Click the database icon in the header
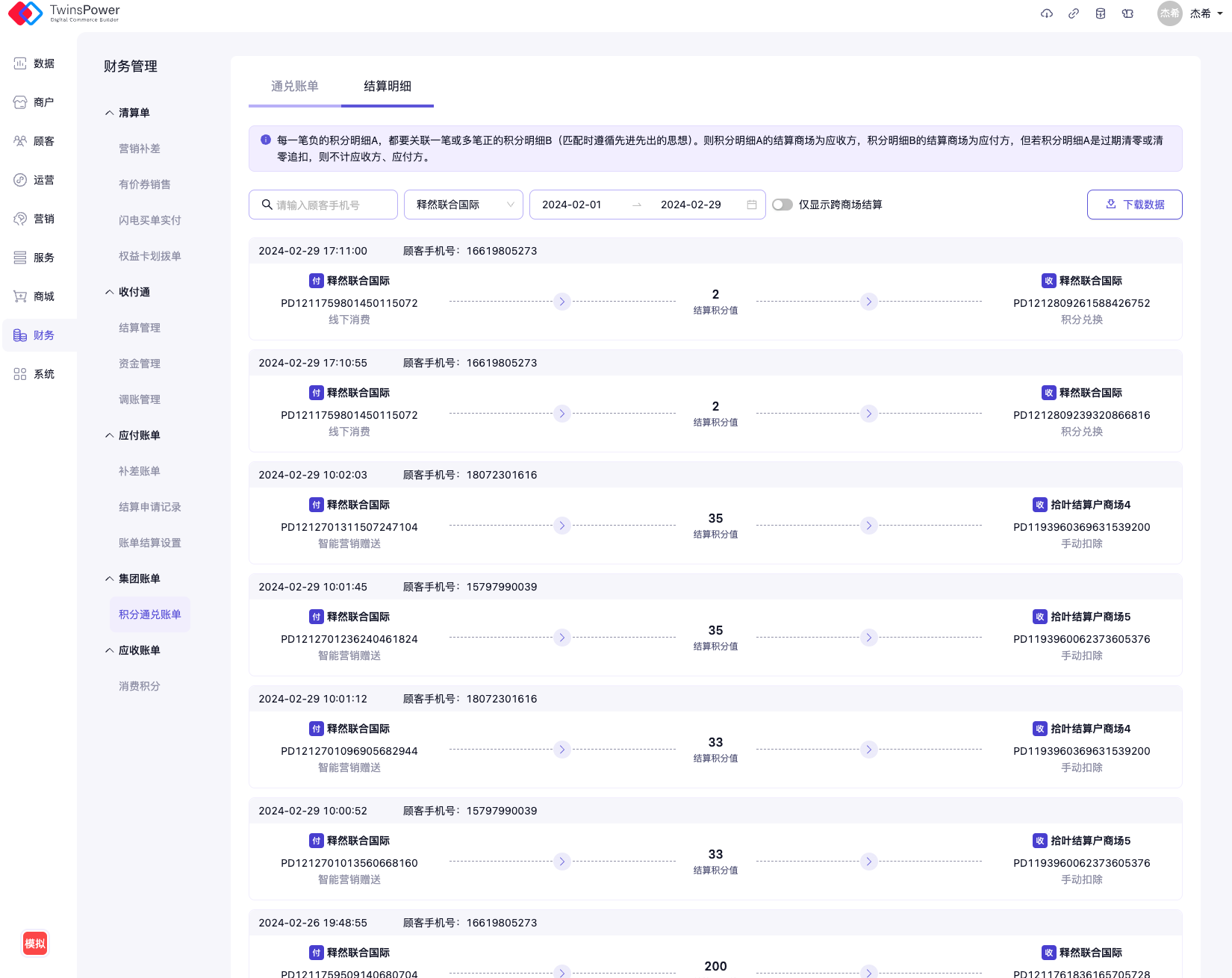 click(x=1101, y=13)
